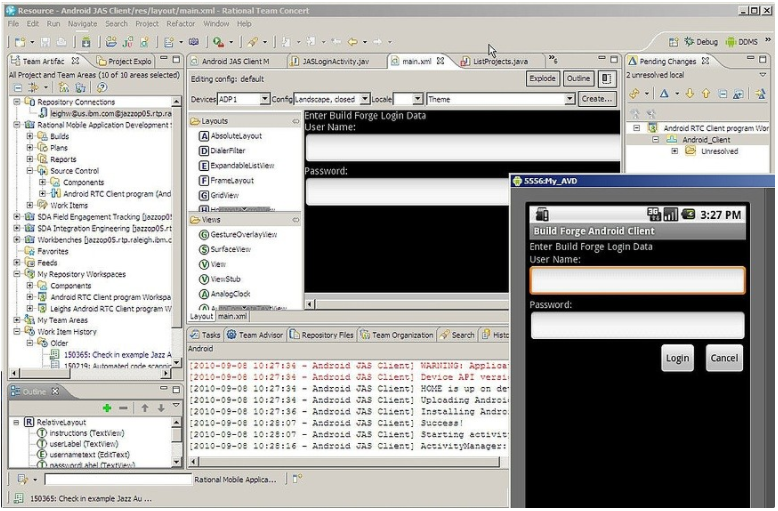Collapse the Source Control node

pos(30,171)
